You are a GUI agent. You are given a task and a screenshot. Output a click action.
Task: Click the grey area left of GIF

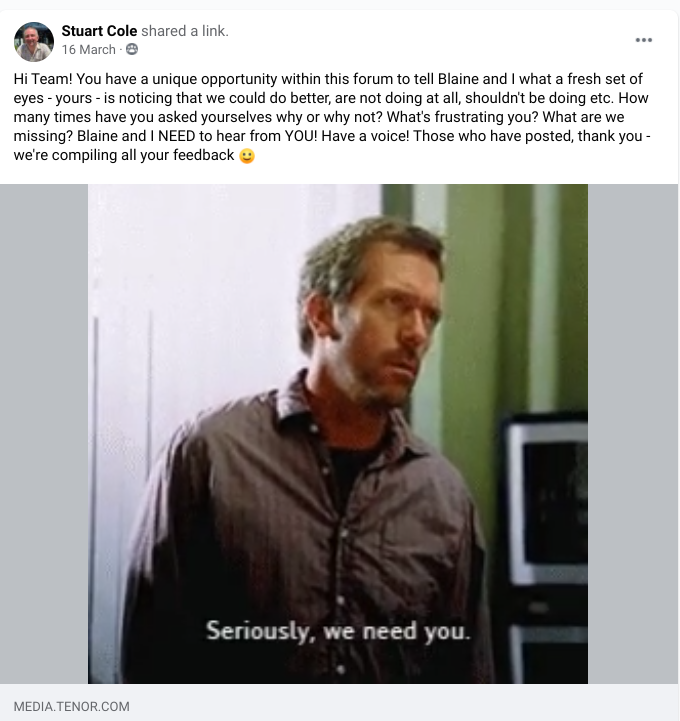pyautogui.click(x=44, y=434)
